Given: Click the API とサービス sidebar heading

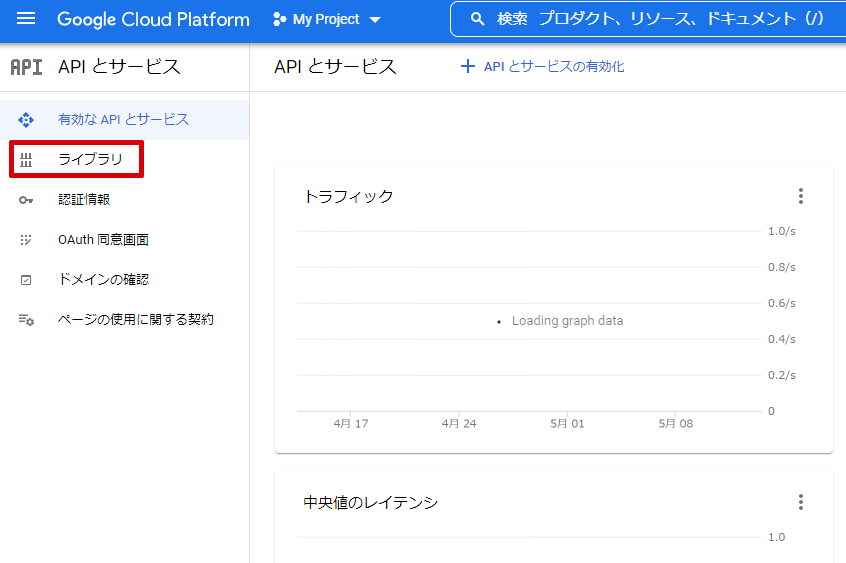Looking at the screenshot, I should click(x=119, y=67).
